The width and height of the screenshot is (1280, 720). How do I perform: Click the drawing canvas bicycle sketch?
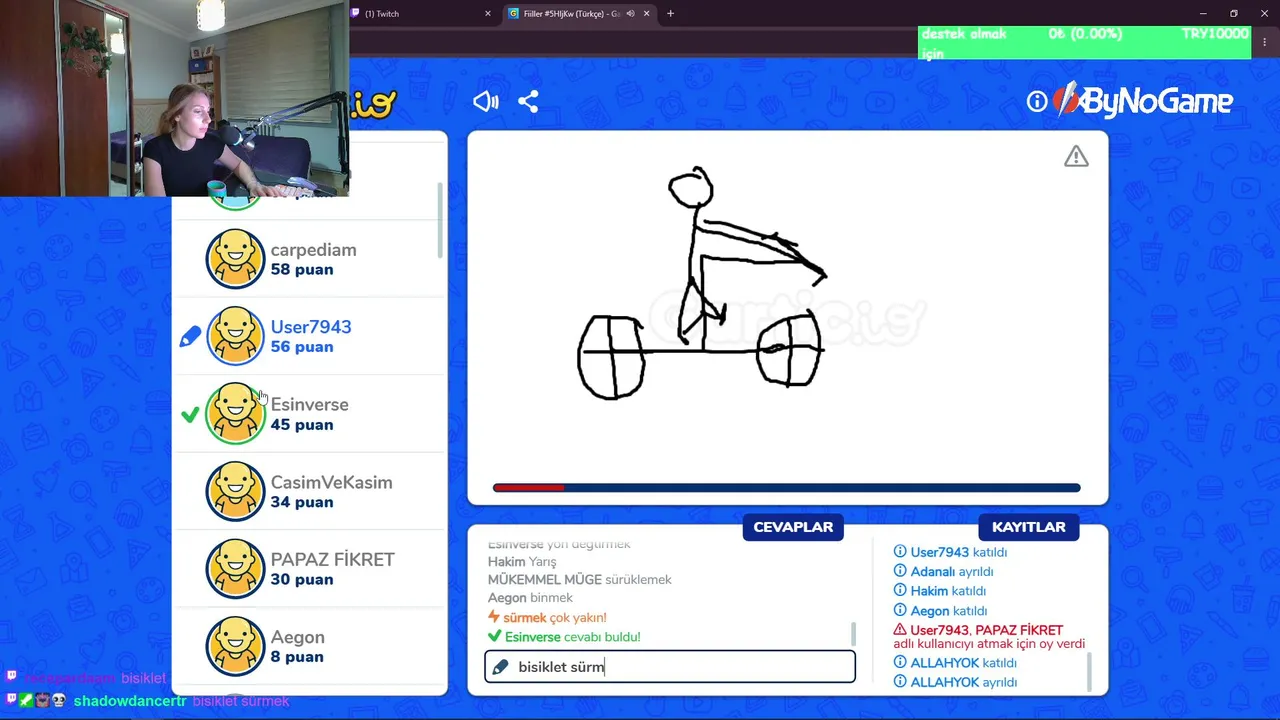702,284
